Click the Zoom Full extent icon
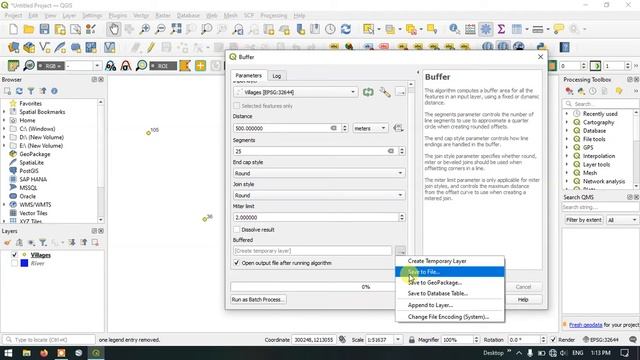The width and height of the screenshot is (640, 360). (x=176, y=29)
